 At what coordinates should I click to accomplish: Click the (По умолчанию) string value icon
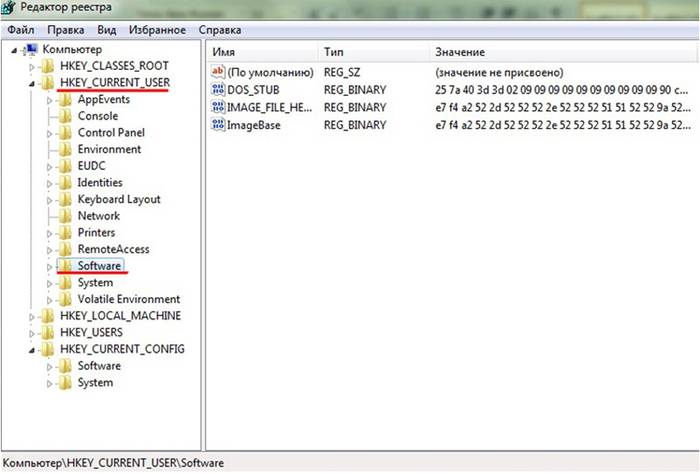tap(218, 73)
